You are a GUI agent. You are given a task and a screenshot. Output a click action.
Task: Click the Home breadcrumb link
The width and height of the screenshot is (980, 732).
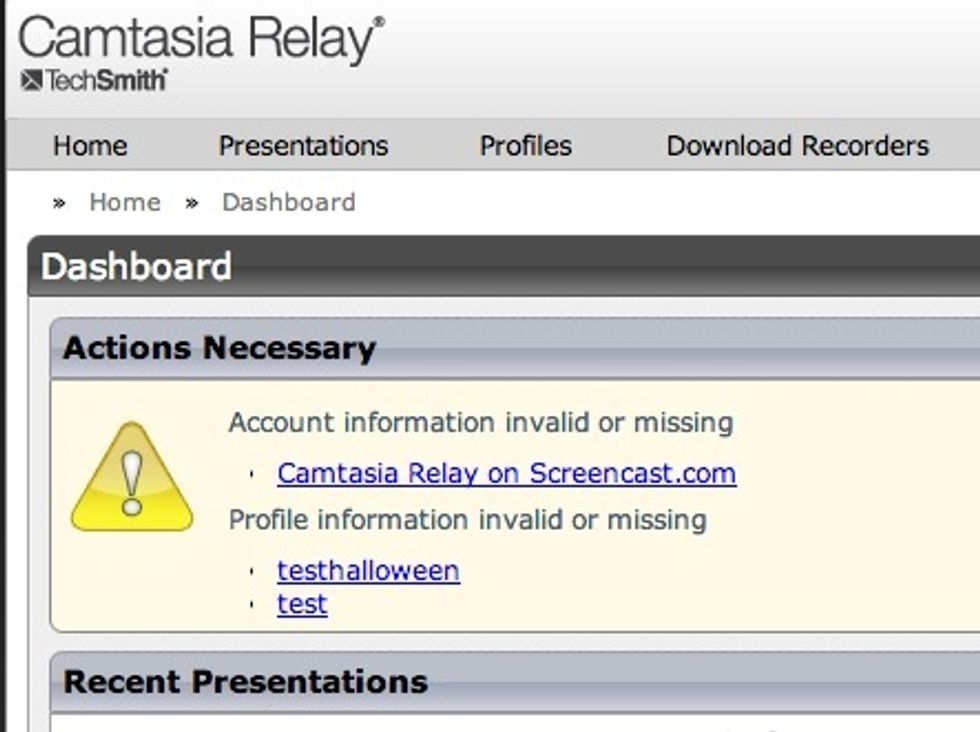click(x=124, y=202)
